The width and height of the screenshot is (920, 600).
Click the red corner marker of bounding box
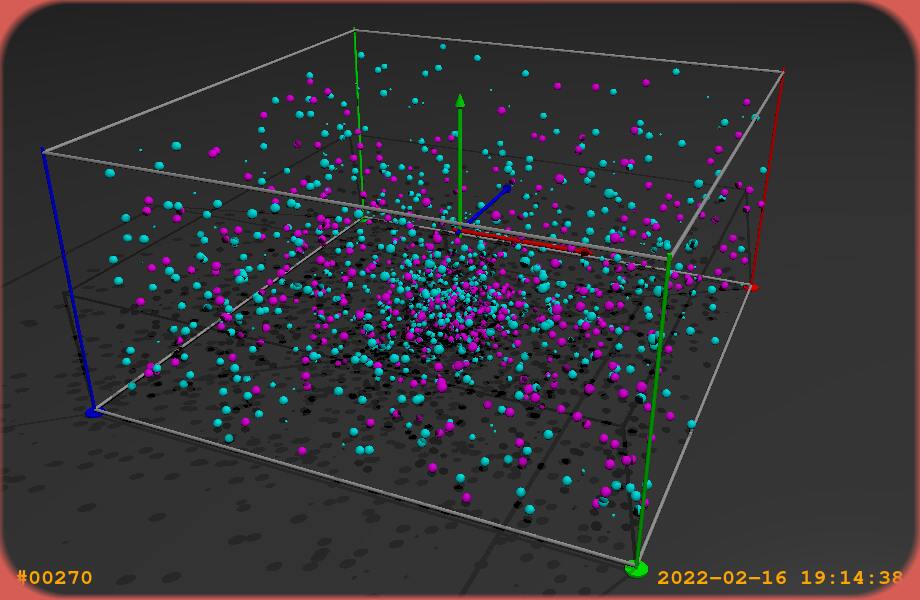(x=753, y=287)
